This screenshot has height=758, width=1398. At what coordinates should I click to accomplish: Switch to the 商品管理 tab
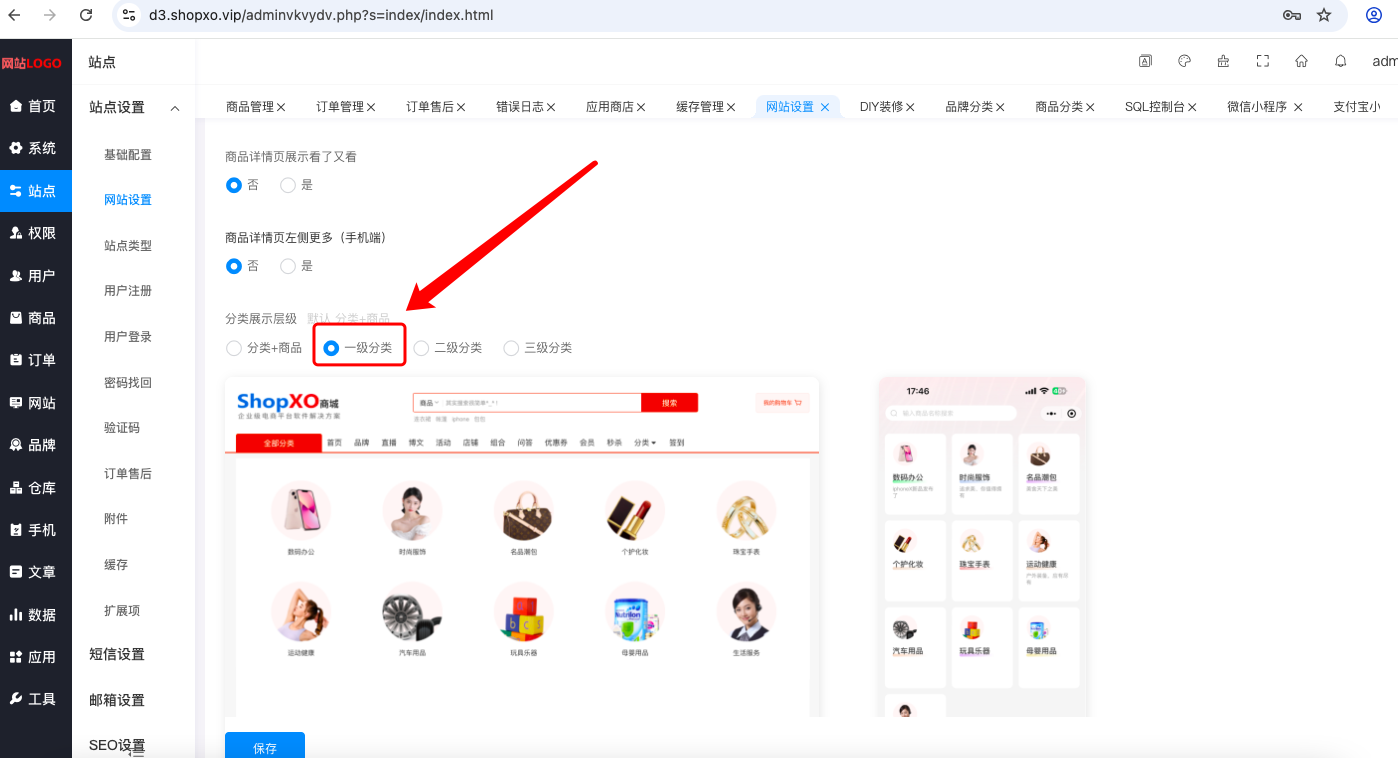tap(249, 107)
